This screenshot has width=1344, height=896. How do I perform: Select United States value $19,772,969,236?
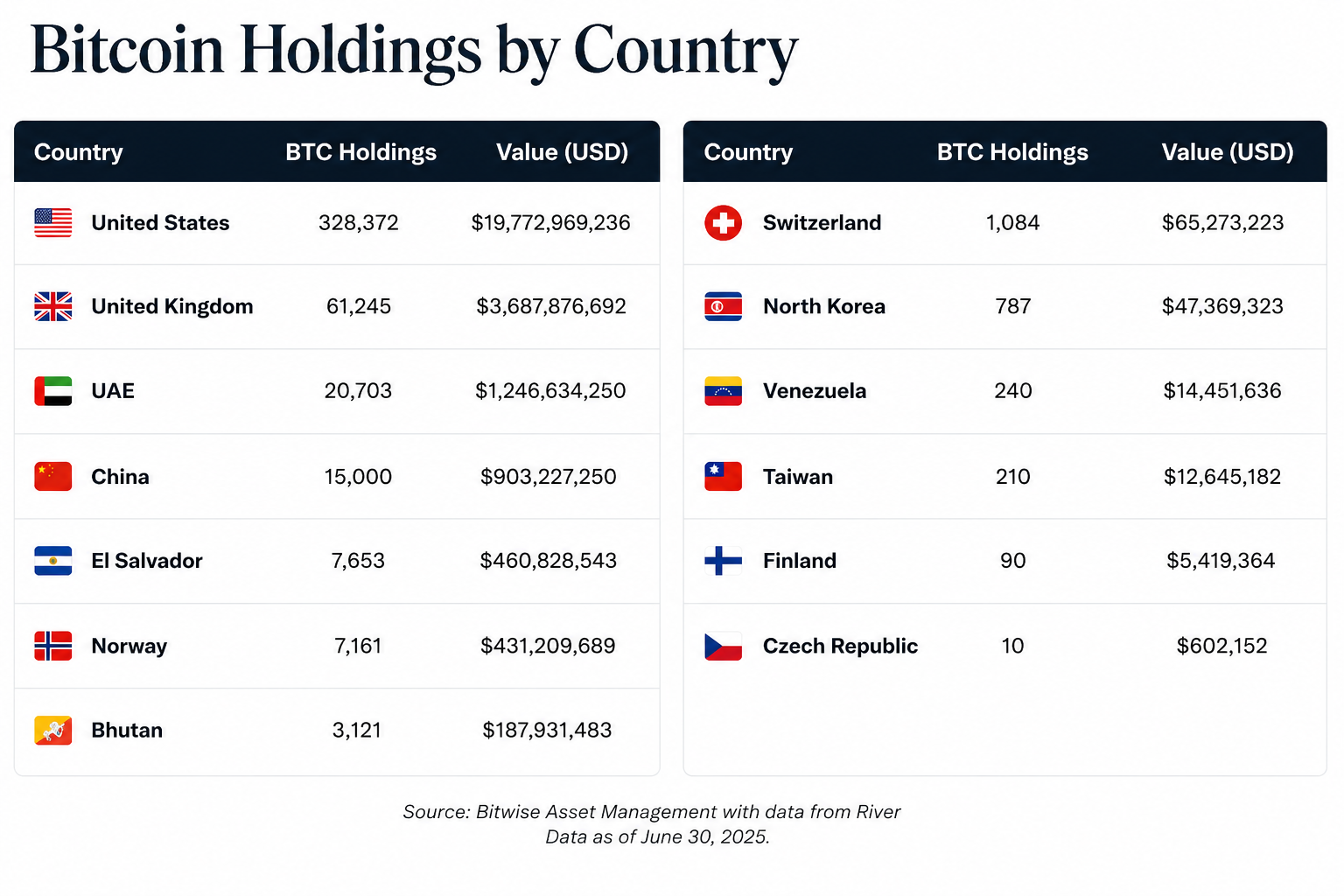551,223
